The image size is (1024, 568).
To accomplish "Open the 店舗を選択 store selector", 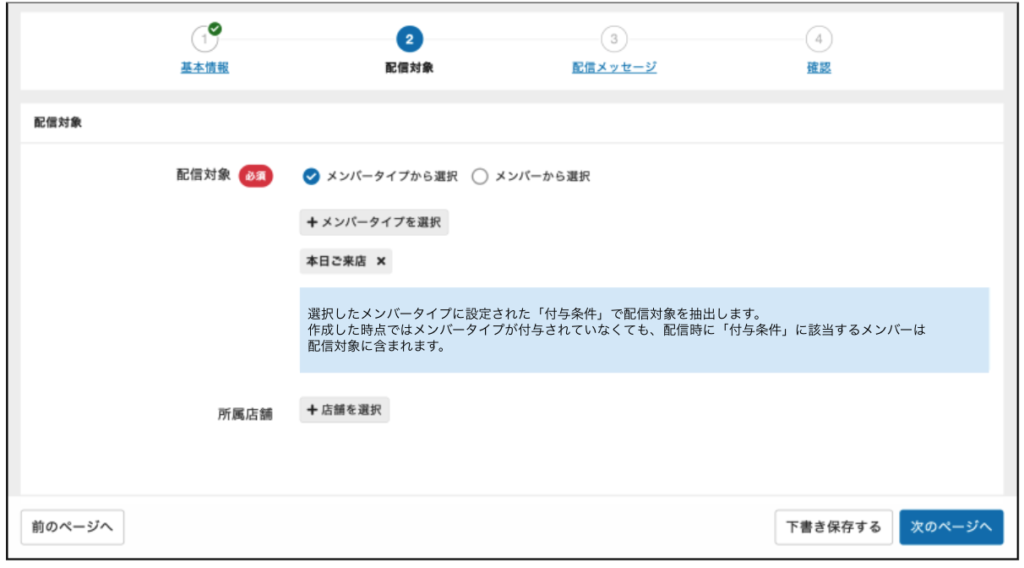I will click(x=344, y=410).
